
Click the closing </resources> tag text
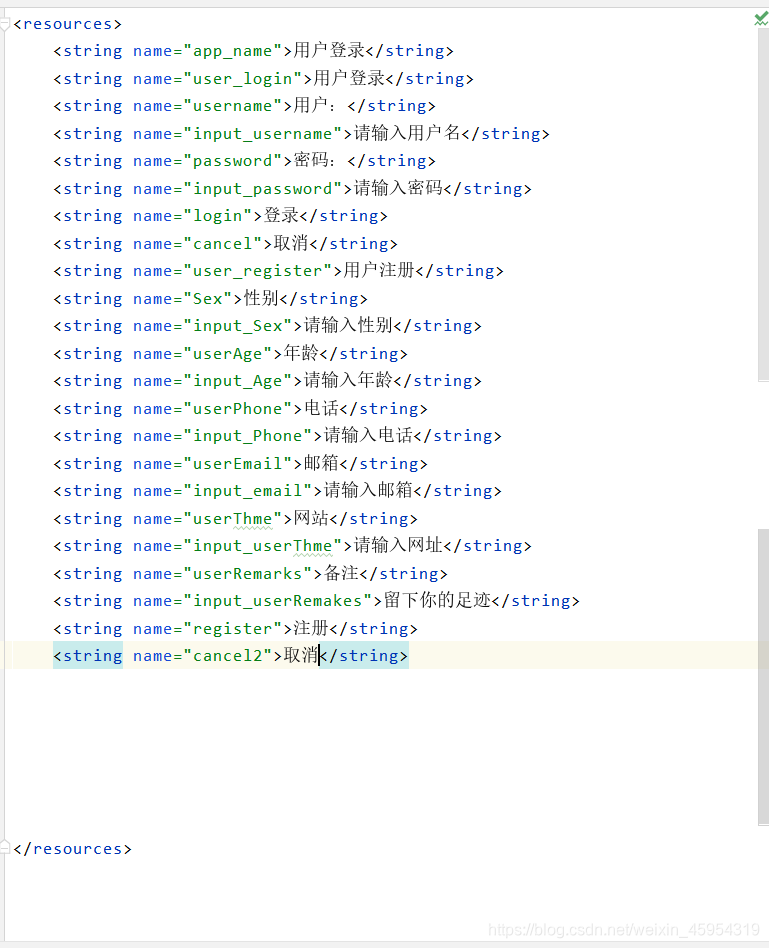[72, 849]
